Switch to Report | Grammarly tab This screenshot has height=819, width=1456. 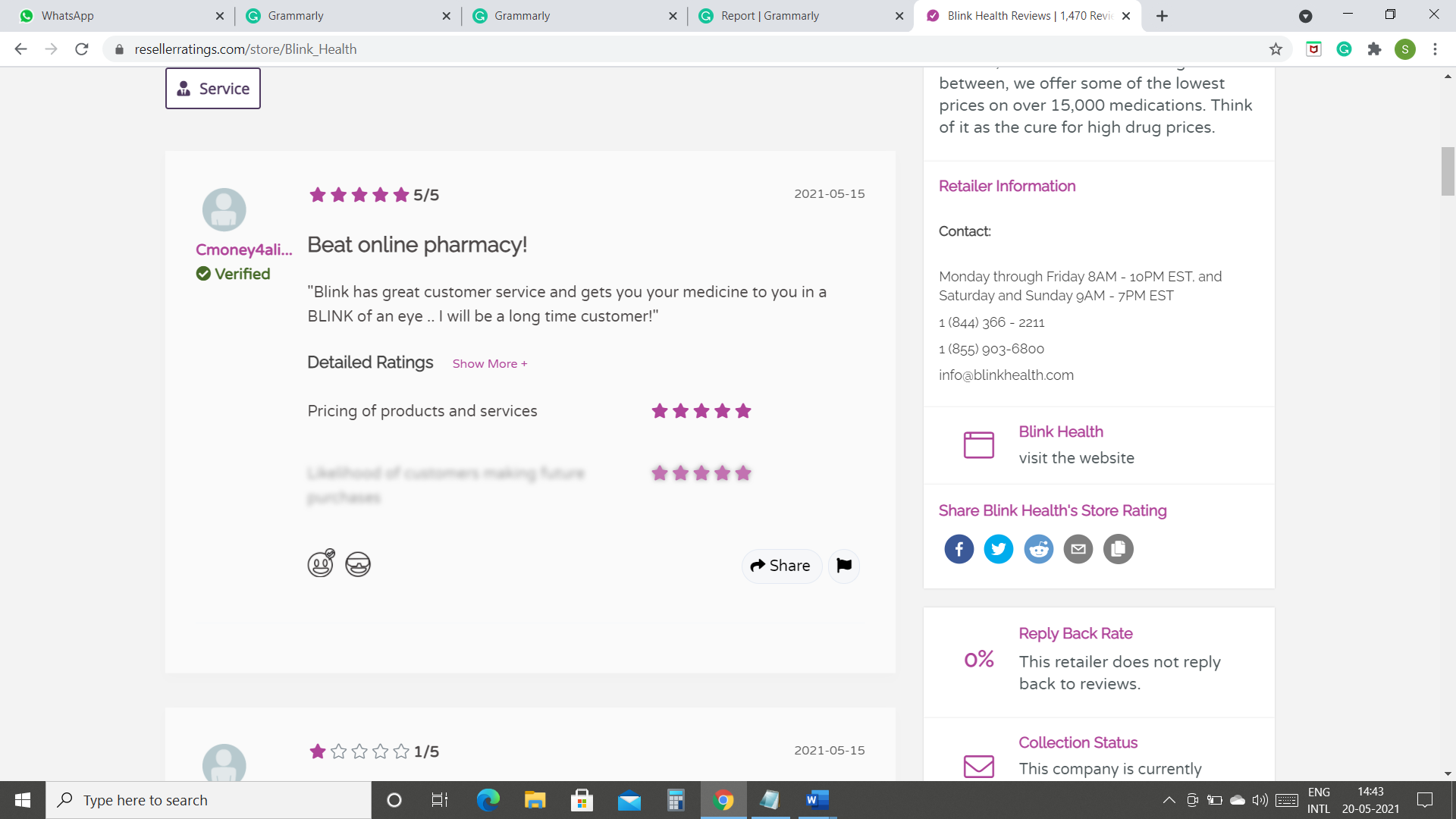[x=801, y=16]
